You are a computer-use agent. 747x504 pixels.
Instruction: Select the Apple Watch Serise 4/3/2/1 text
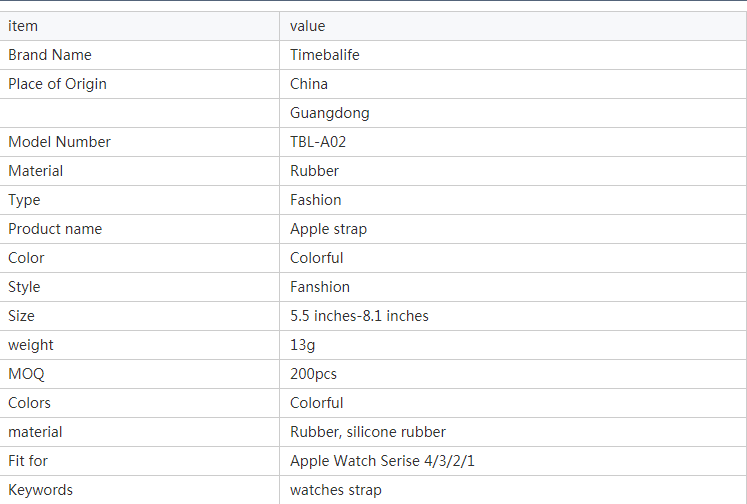pos(382,461)
